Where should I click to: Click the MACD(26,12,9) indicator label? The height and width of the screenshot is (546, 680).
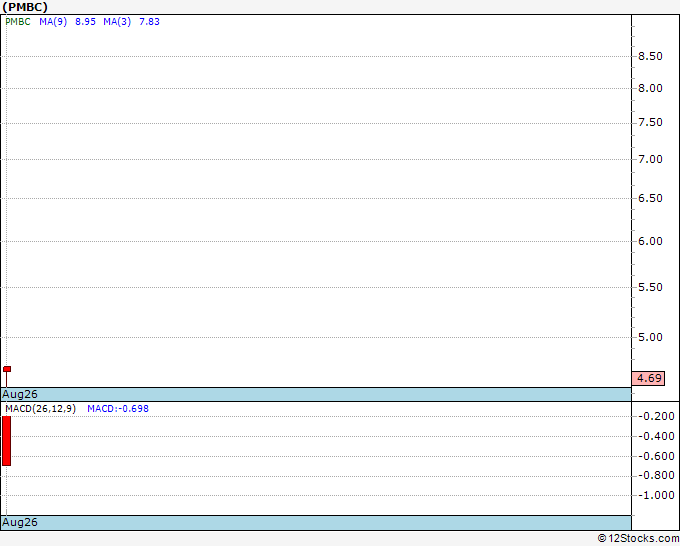pyautogui.click(x=40, y=409)
